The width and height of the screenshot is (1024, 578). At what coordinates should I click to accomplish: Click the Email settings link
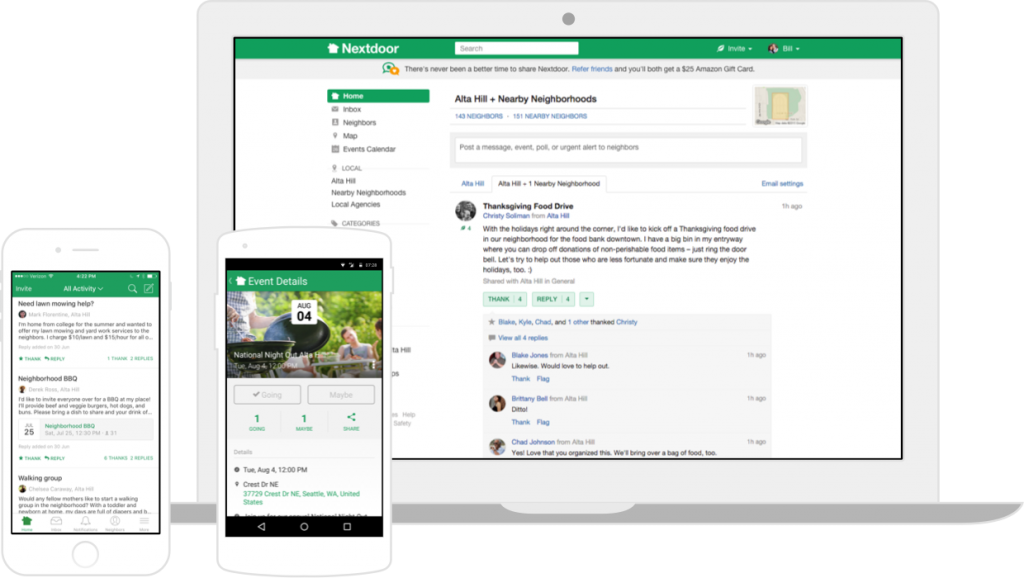782,184
